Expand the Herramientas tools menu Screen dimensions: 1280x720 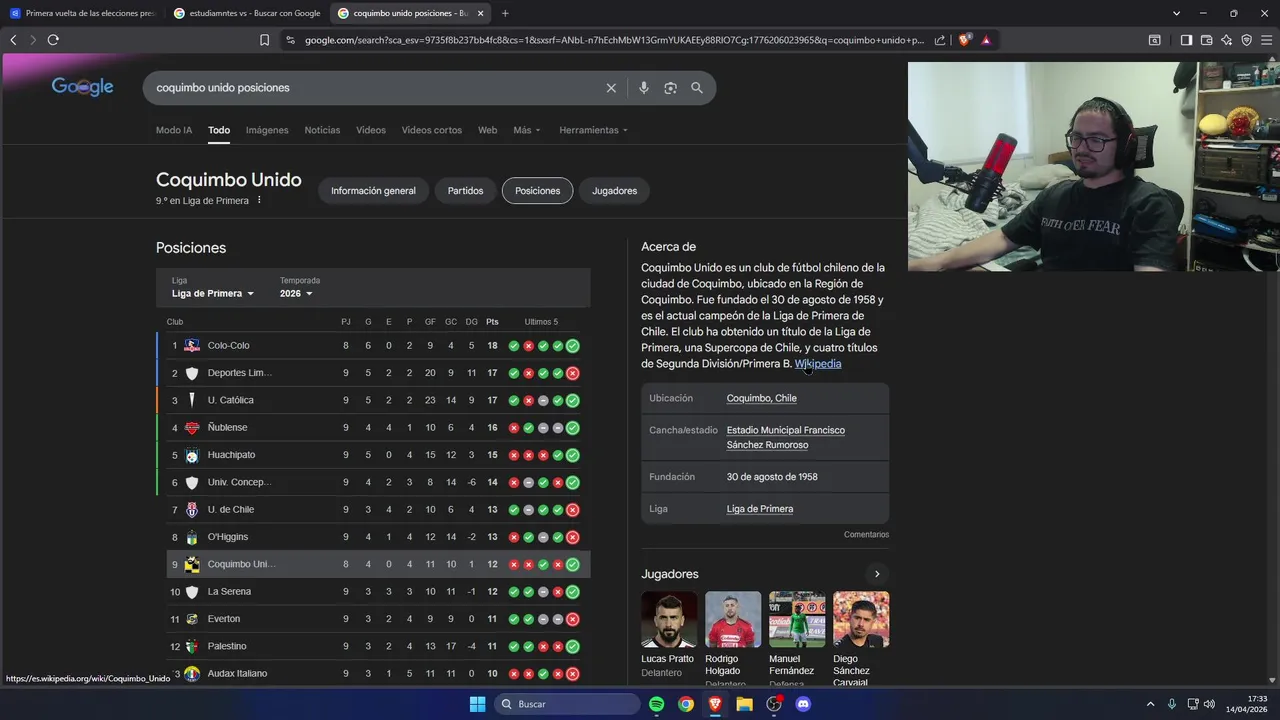coord(594,130)
